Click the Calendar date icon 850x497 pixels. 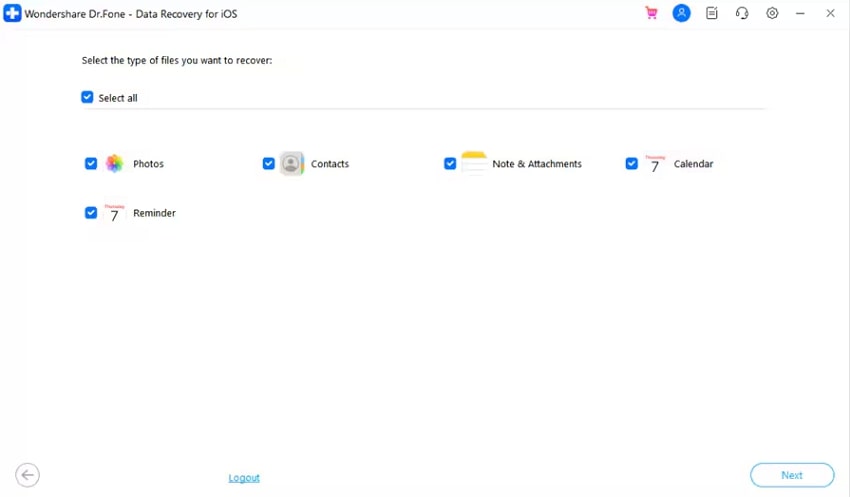(x=655, y=163)
